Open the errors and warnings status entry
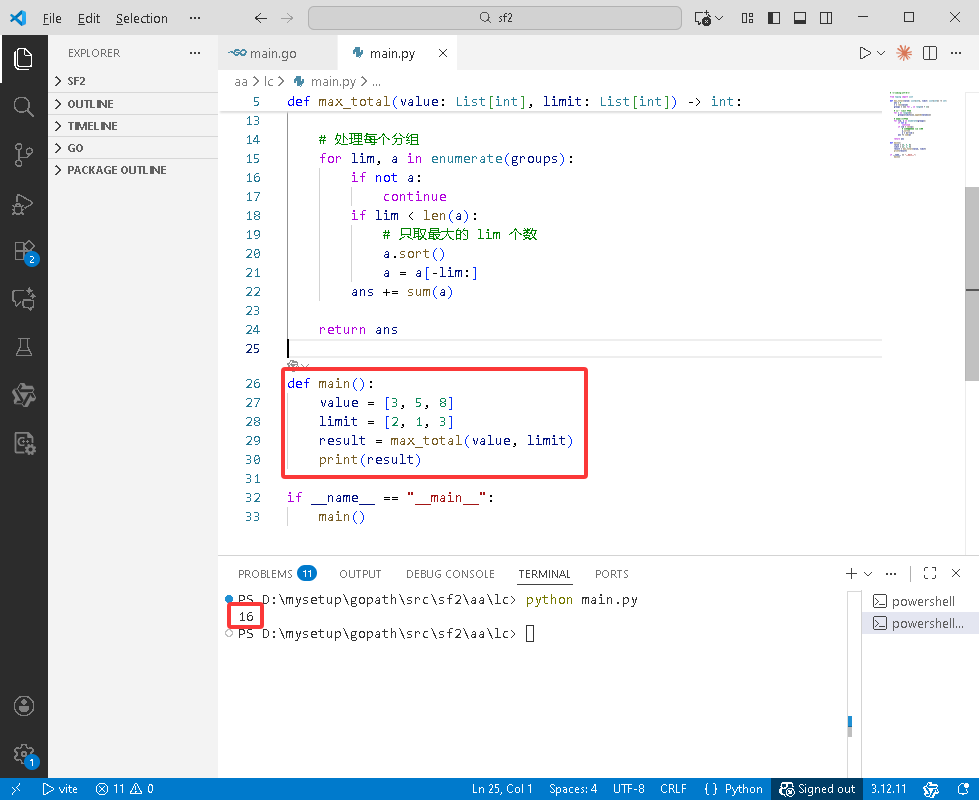 [x=124, y=789]
